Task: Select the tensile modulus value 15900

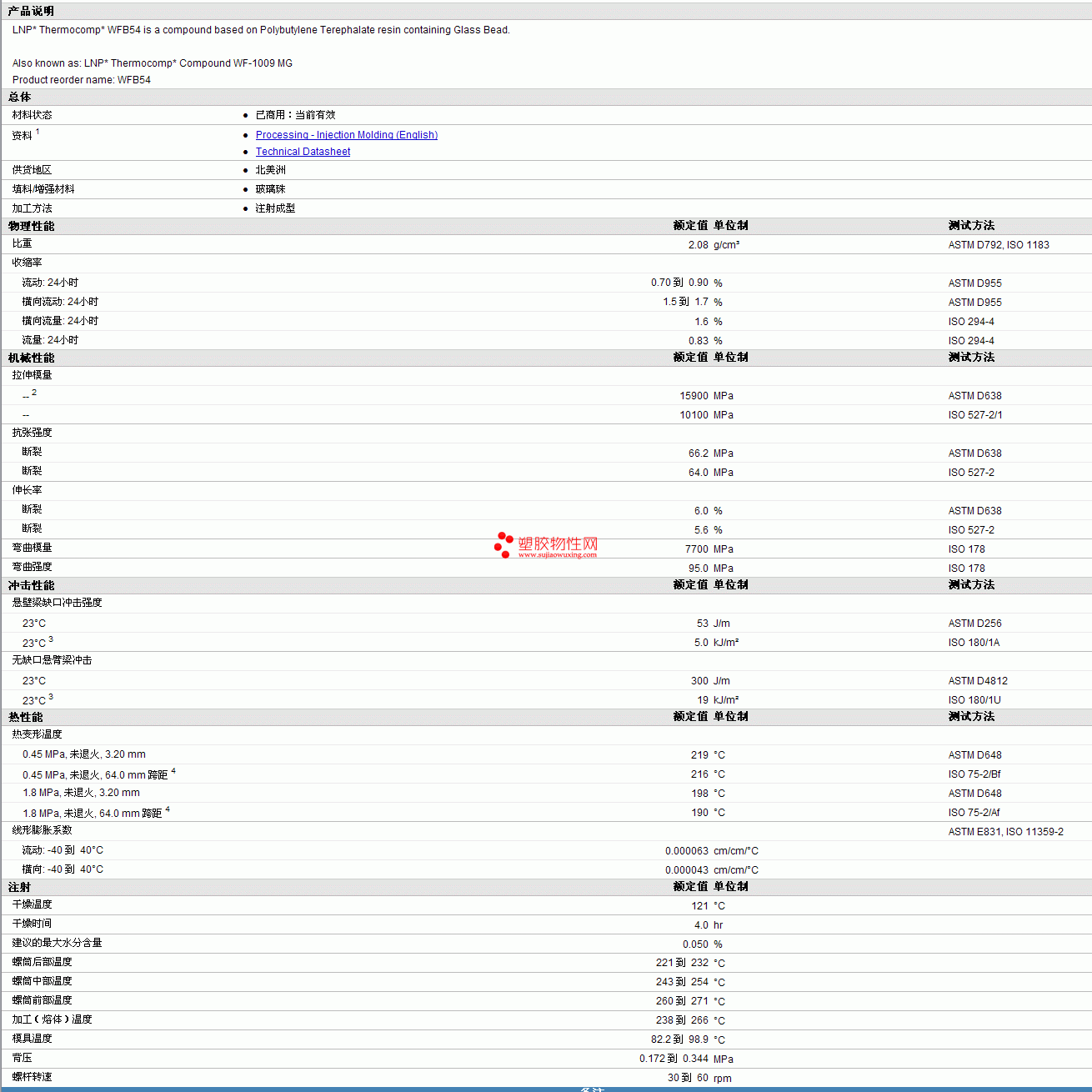Action: click(x=694, y=396)
